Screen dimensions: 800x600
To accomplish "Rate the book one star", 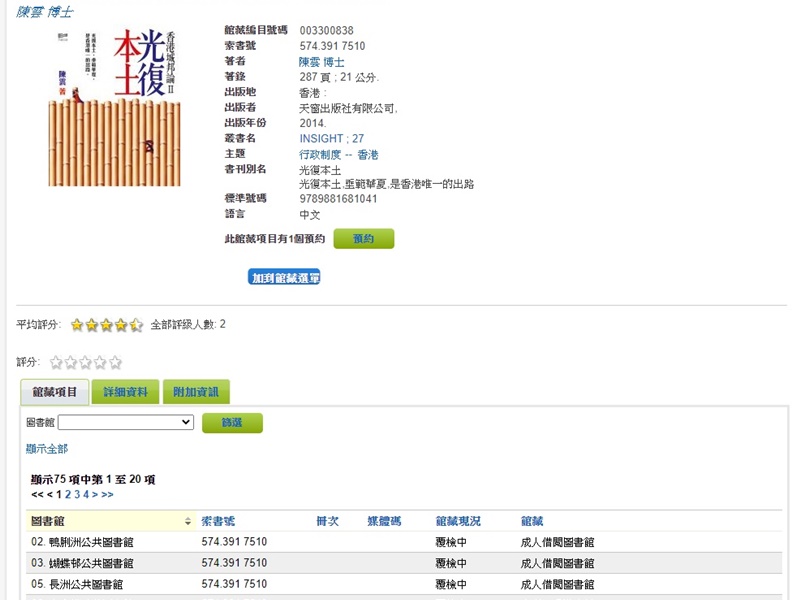I will (56, 362).
